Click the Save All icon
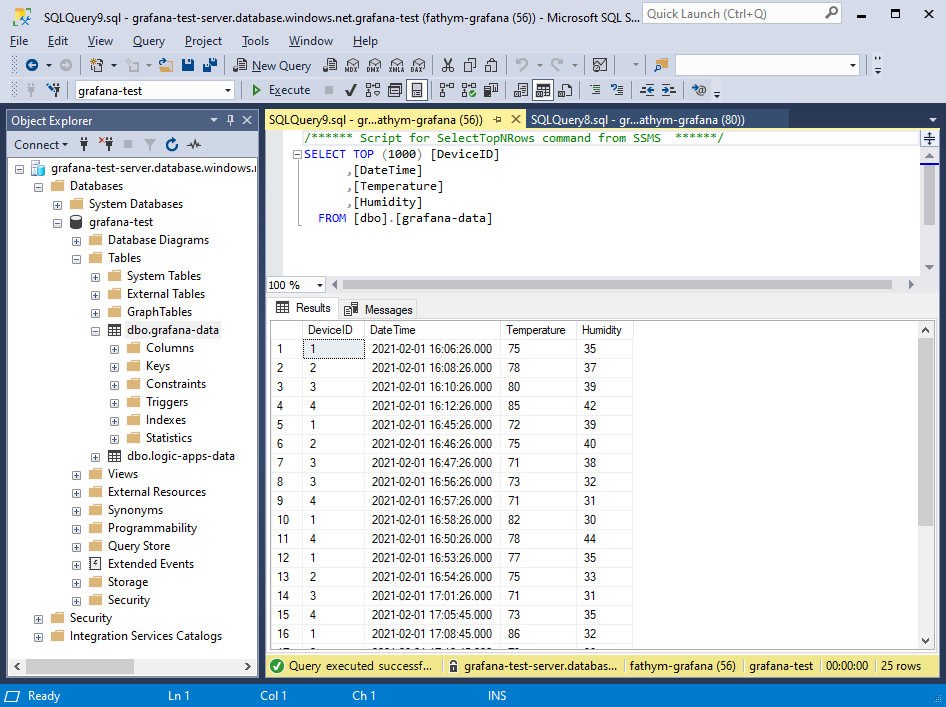The height and width of the screenshot is (707, 946). pyautogui.click(x=209, y=65)
